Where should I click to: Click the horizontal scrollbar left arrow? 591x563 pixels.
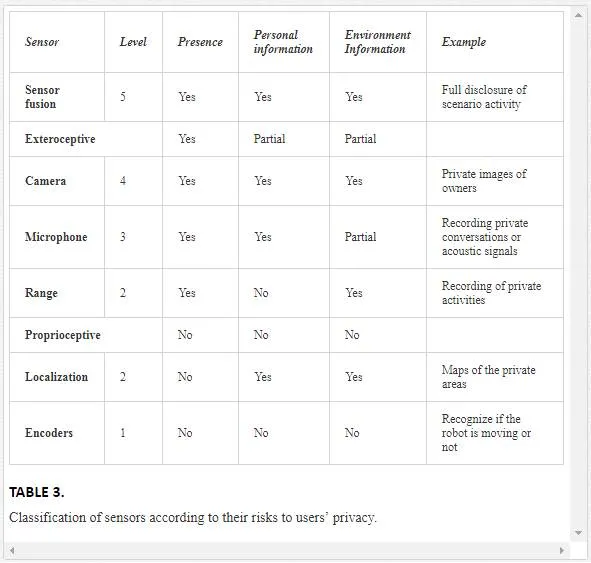click(12, 551)
